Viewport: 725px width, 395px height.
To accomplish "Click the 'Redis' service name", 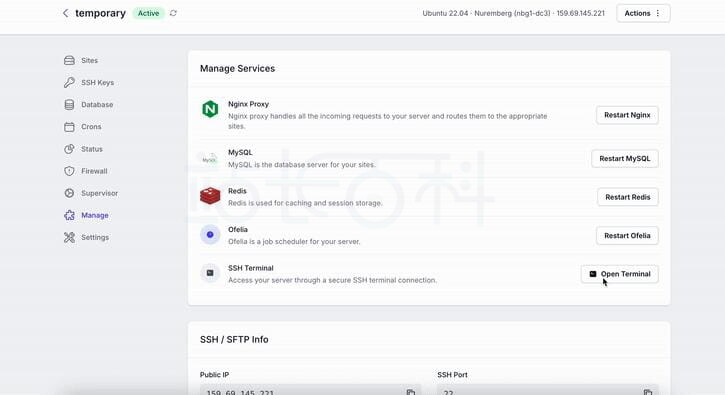I will (237, 191).
